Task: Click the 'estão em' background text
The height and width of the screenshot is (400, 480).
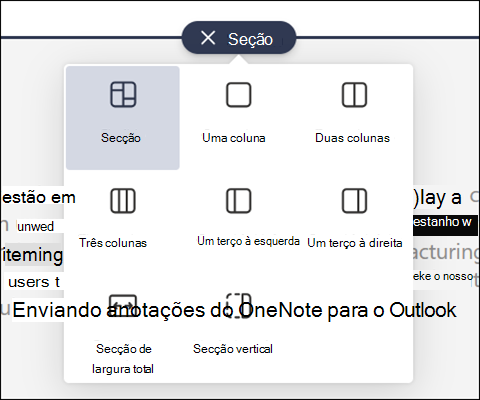Action: 39,197
